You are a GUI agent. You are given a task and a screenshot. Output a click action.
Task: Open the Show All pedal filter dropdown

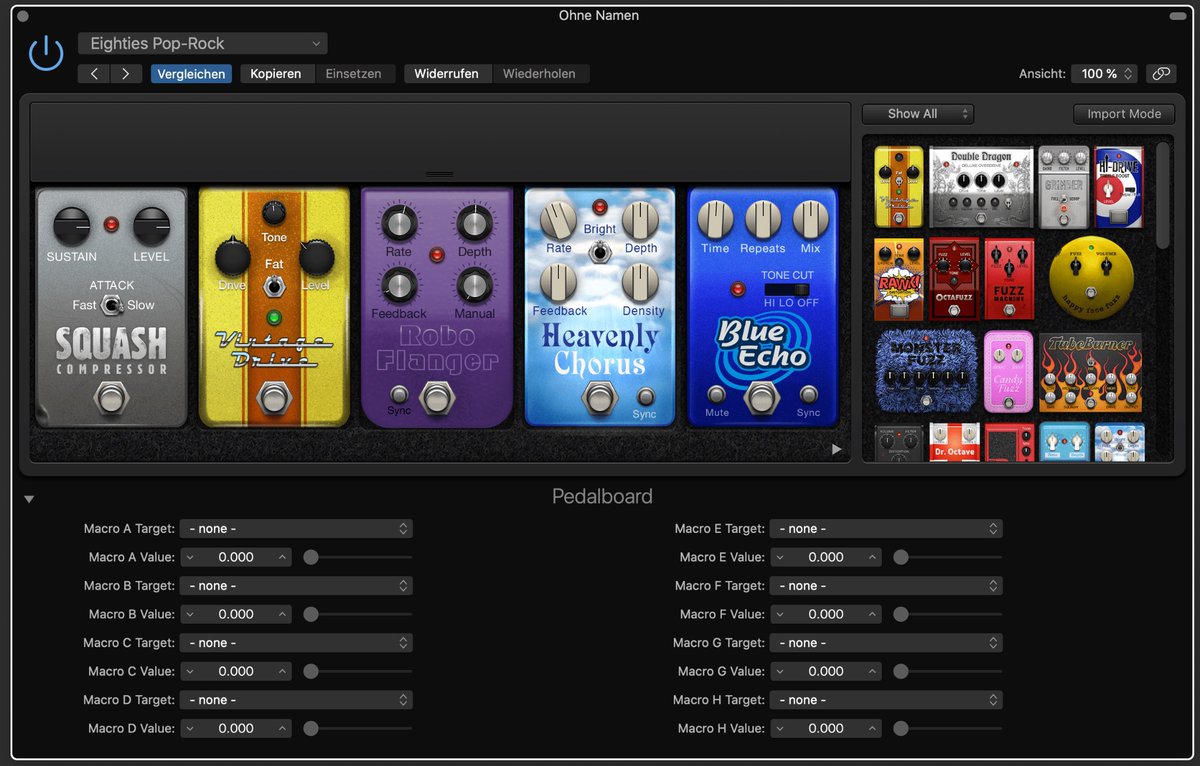coord(918,114)
